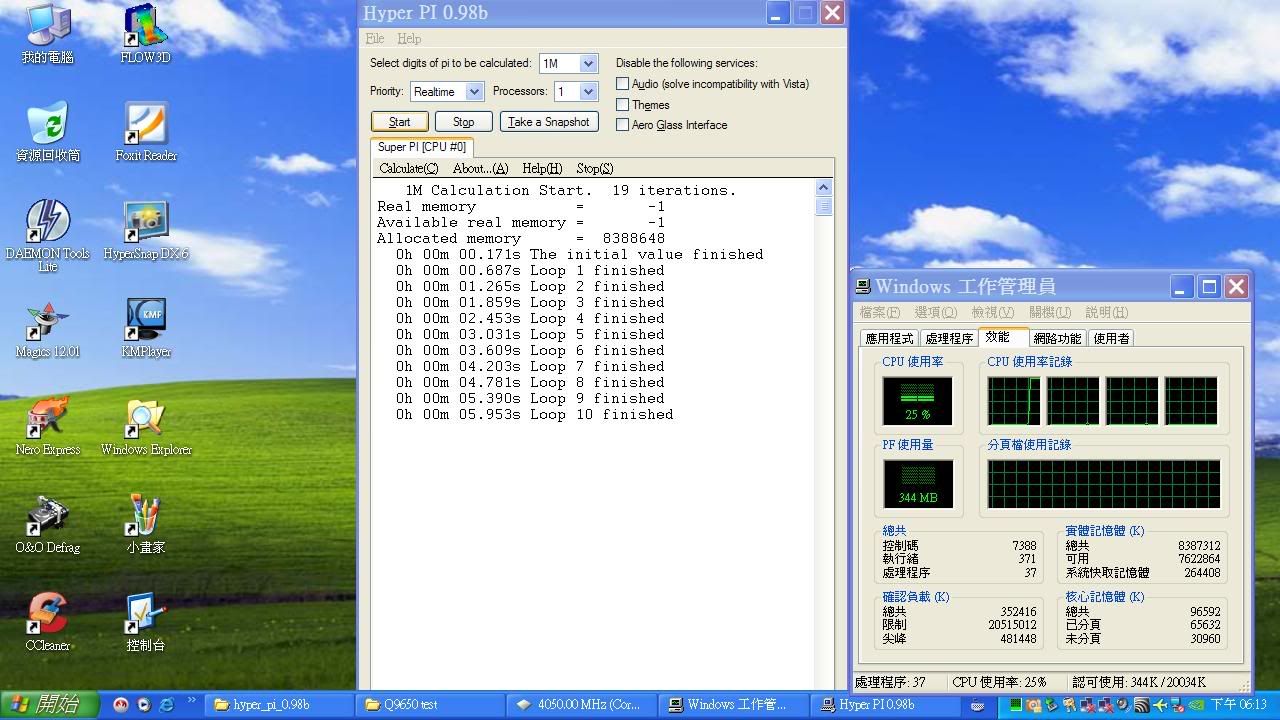Image resolution: width=1280 pixels, height=720 pixels.
Task: Open the FLOW3D desktop shortcut
Action: click(x=146, y=33)
